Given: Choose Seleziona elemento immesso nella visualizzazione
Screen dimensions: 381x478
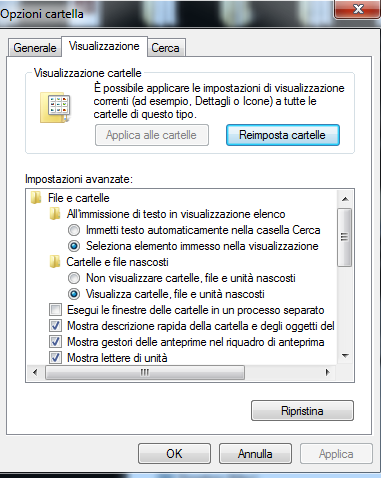Looking at the screenshot, I should tap(74, 246).
